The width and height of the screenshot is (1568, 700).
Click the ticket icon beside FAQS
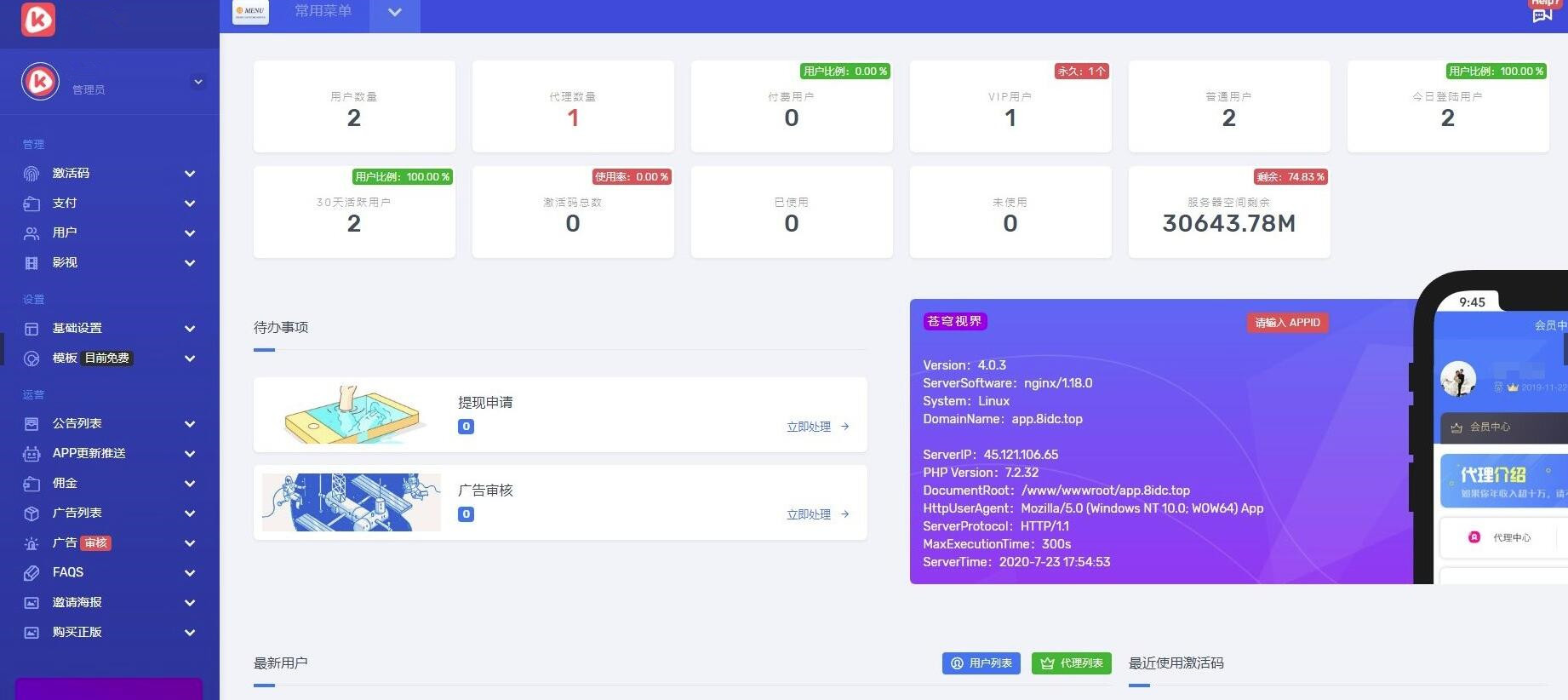coord(31,573)
